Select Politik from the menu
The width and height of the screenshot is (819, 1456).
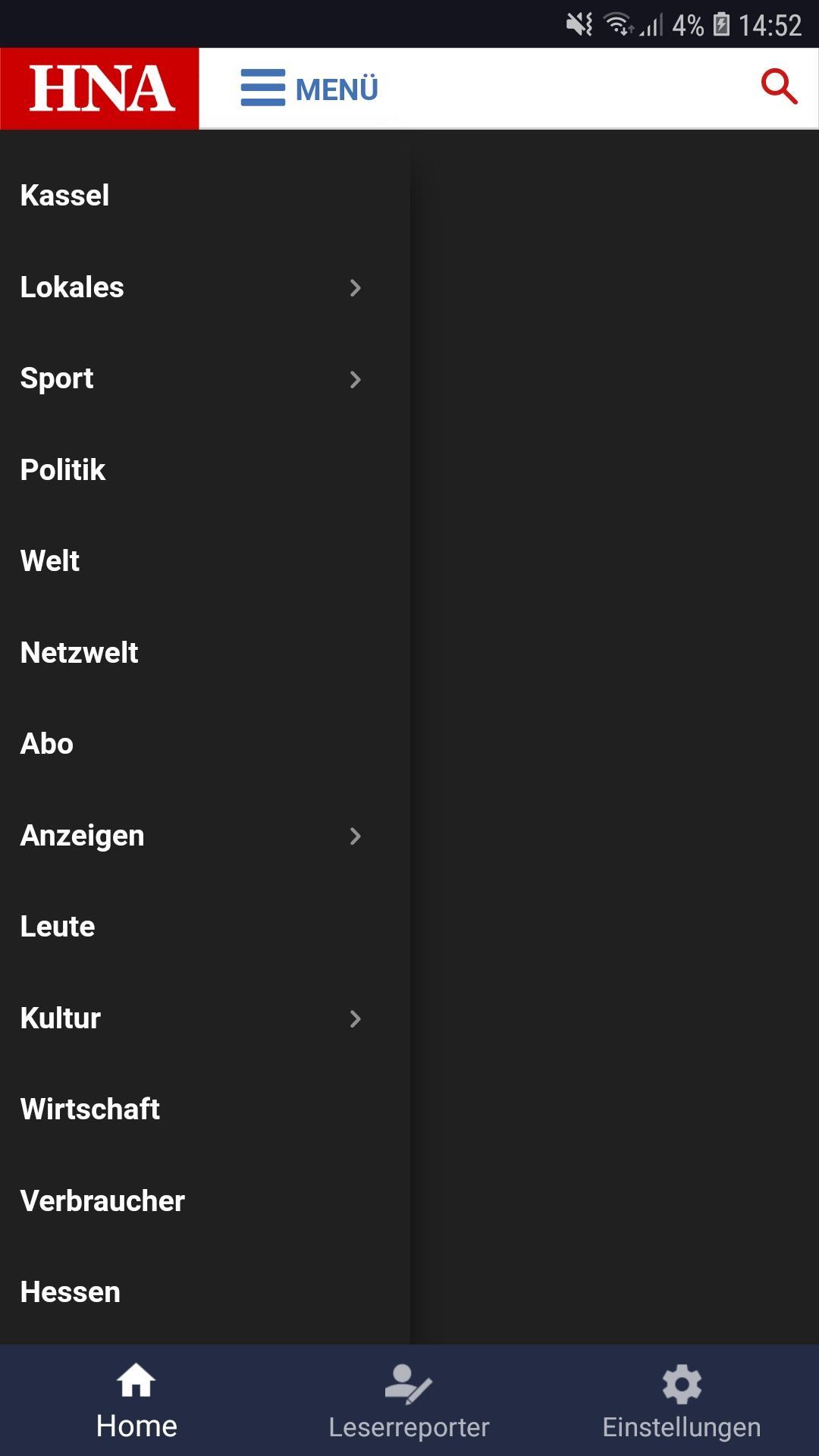63,470
